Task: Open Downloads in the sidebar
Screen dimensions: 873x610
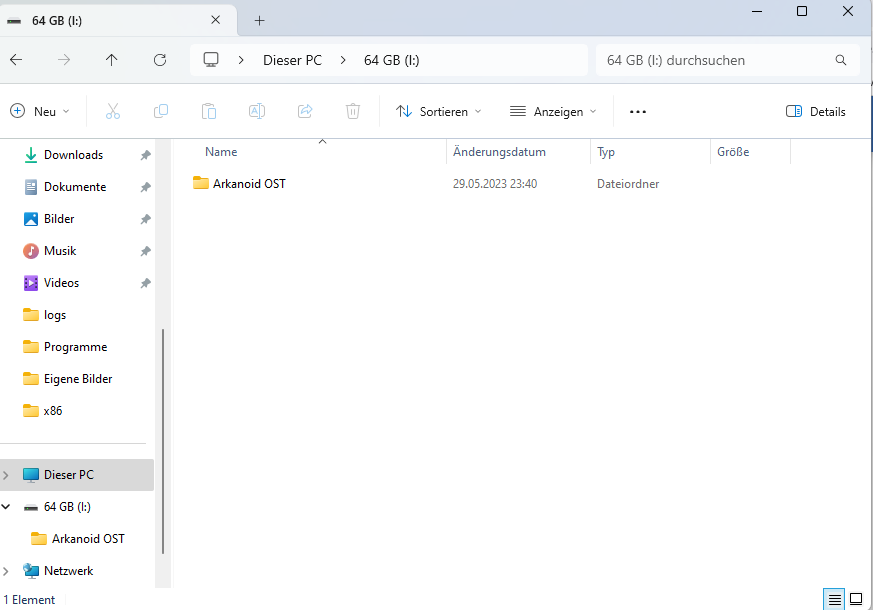Action: [x=73, y=155]
